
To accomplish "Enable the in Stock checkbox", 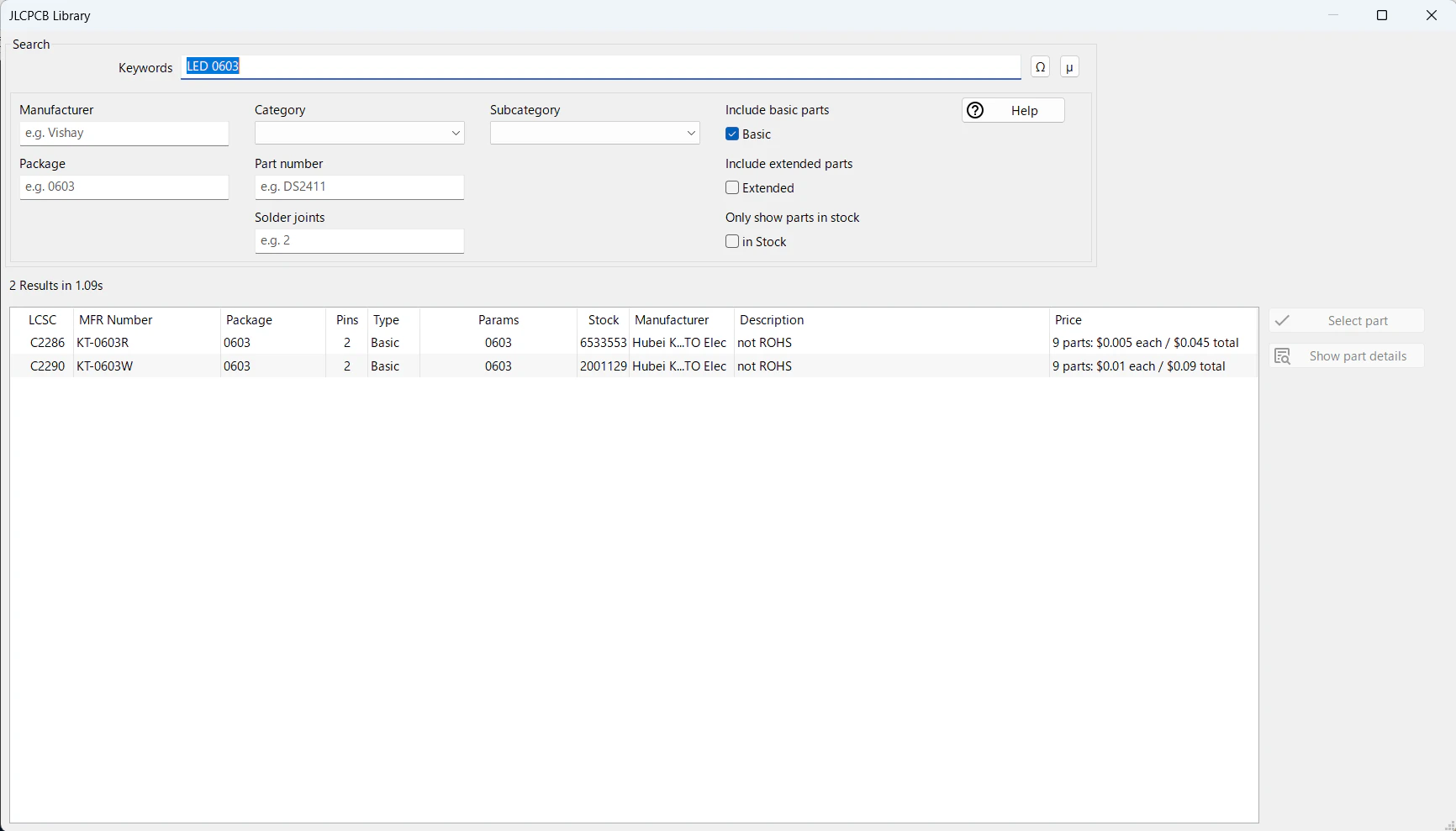I will point(732,242).
